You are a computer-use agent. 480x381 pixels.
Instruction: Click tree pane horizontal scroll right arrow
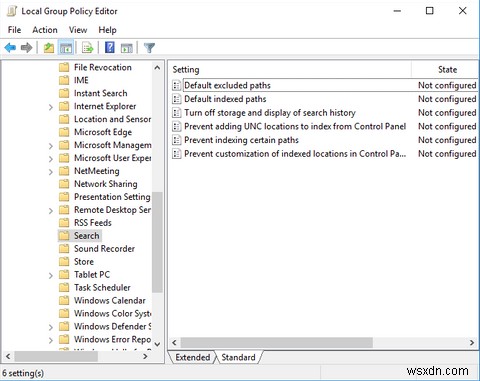(145, 356)
